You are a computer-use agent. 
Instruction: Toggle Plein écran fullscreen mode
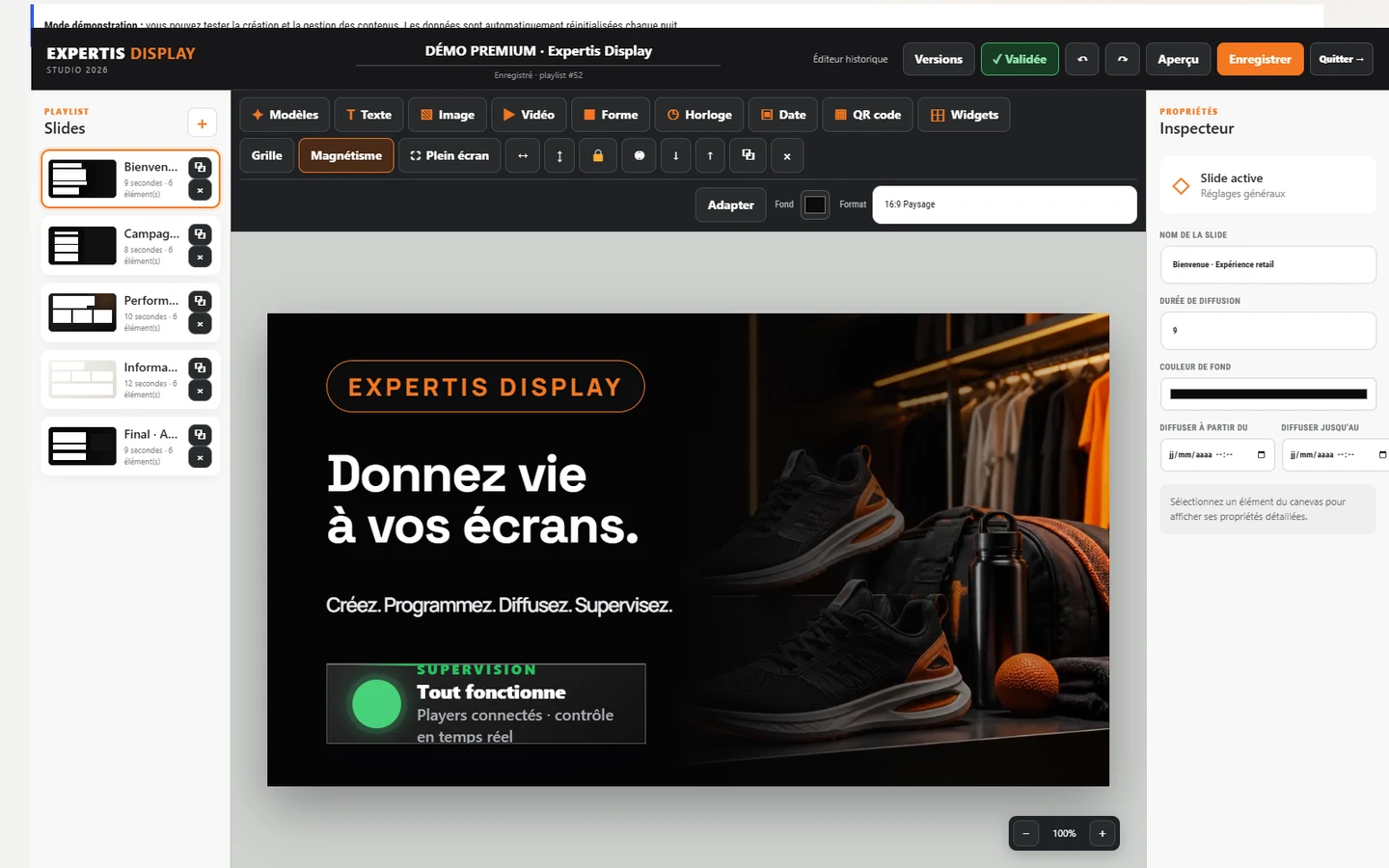pyautogui.click(x=449, y=155)
